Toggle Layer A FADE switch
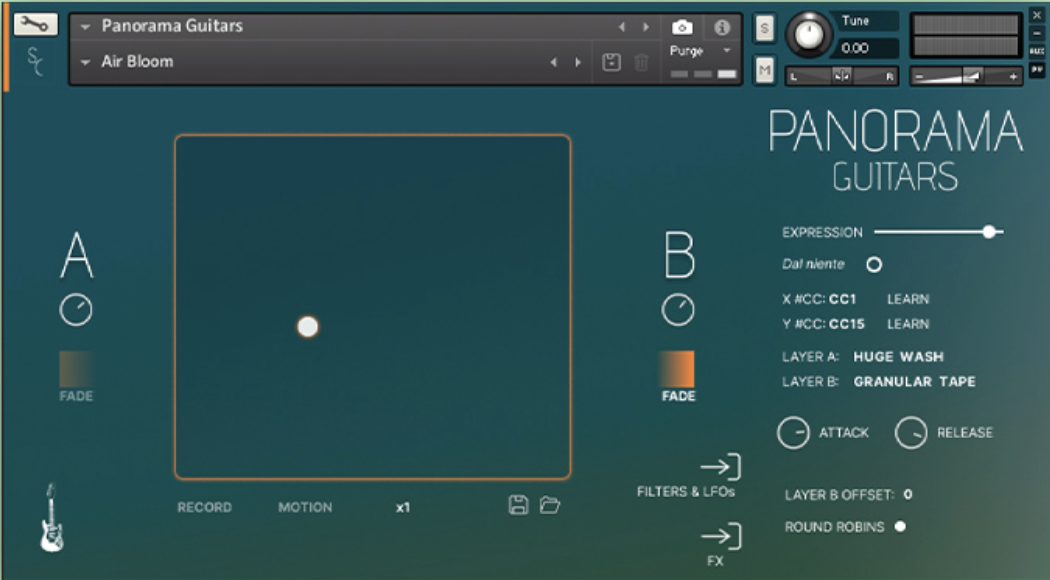The width and height of the screenshot is (1050, 580). (76, 369)
